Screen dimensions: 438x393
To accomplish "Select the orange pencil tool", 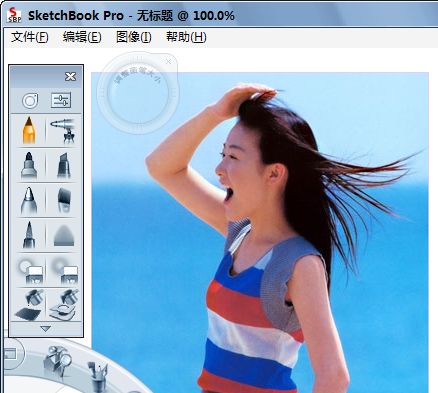I will (x=29, y=130).
